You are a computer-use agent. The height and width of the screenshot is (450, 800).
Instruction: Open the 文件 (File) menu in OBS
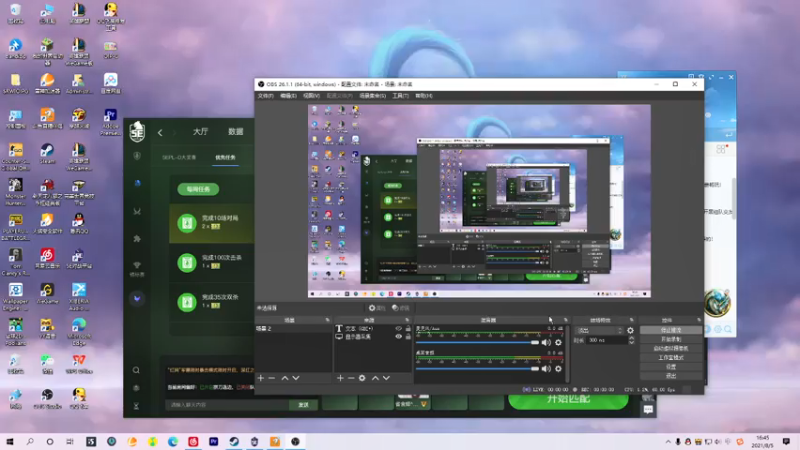click(265, 95)
